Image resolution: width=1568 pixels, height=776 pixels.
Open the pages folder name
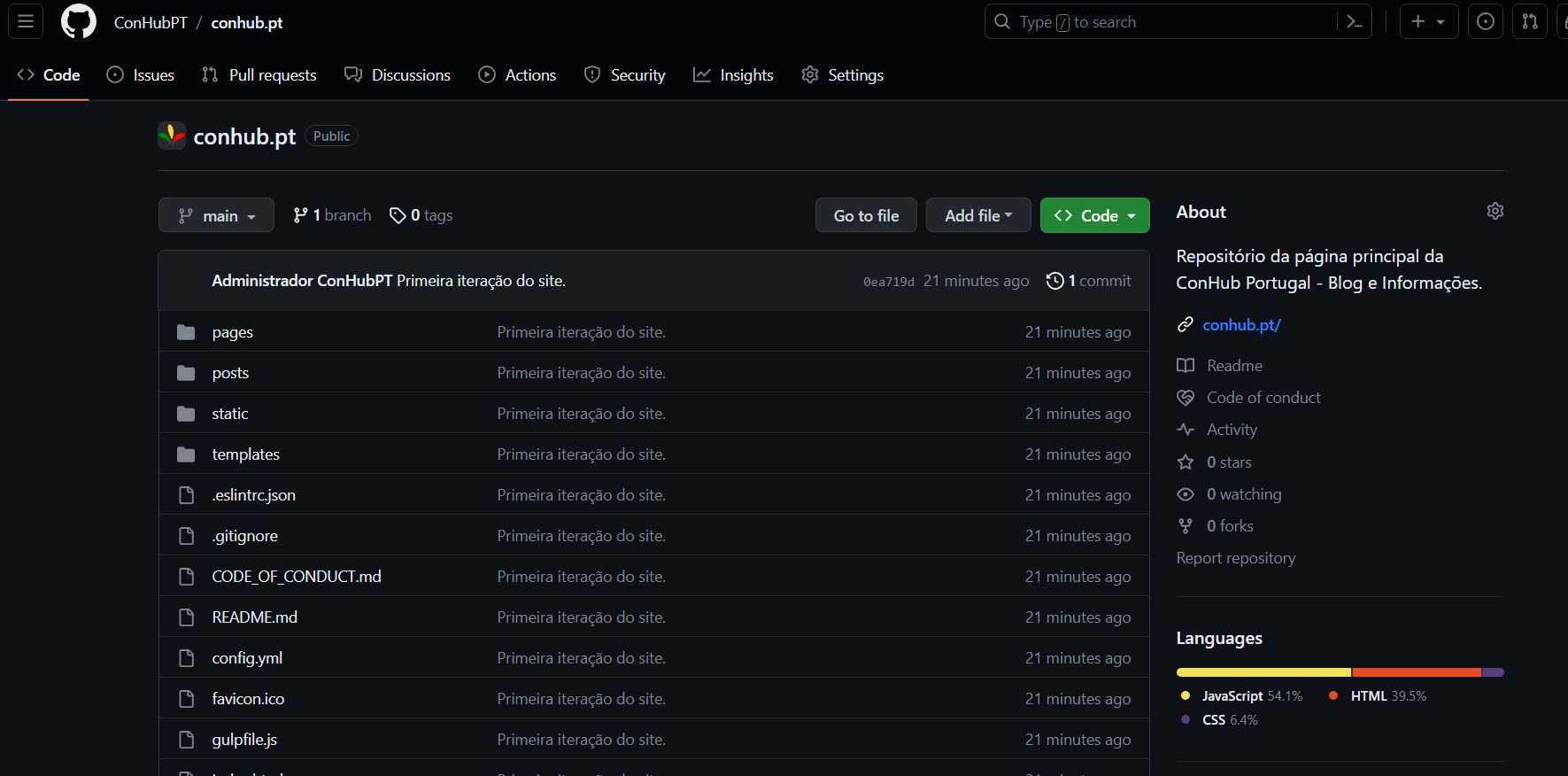click(232, 332)
